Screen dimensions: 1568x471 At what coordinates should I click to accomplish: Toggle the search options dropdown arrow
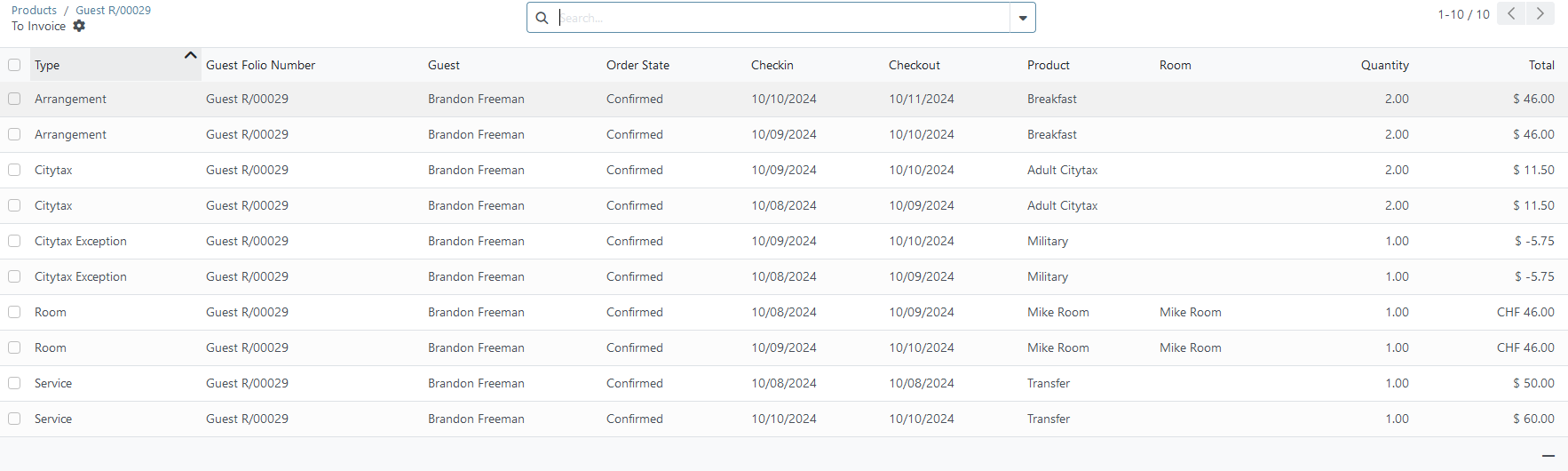point(1023,18)
